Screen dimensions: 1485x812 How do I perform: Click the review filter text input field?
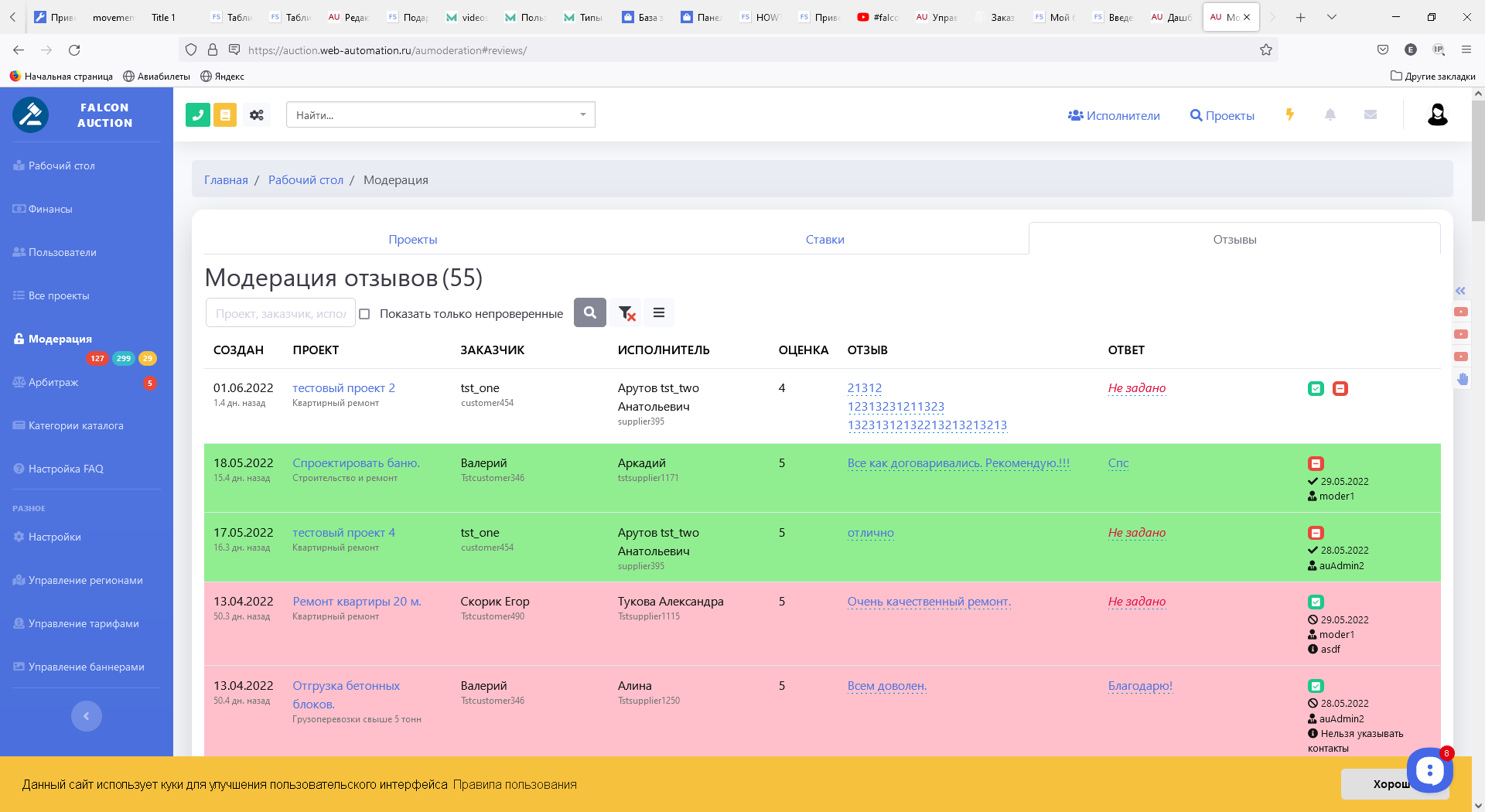(280, 313)
